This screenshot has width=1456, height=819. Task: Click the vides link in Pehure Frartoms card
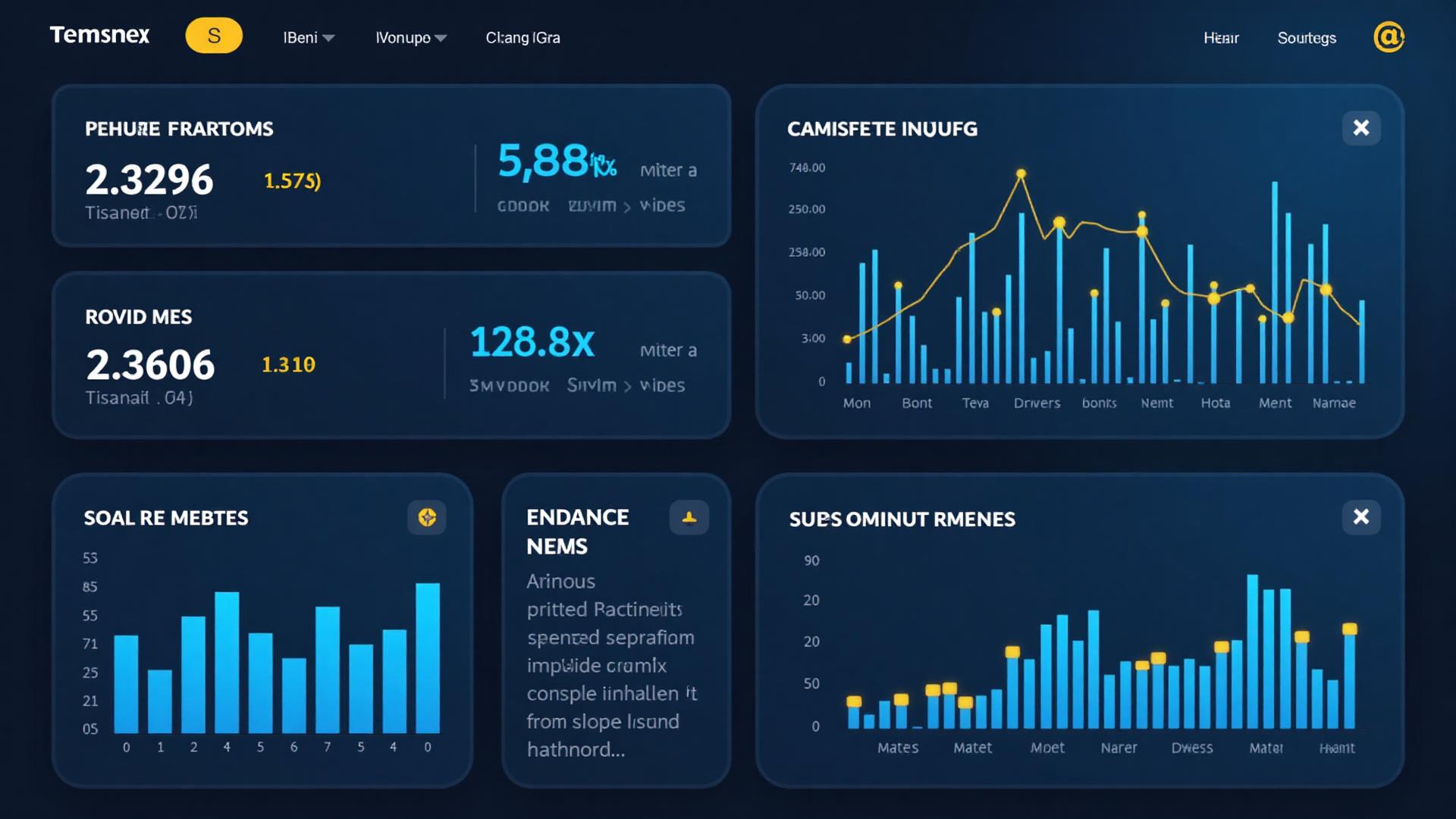[662, 206]
